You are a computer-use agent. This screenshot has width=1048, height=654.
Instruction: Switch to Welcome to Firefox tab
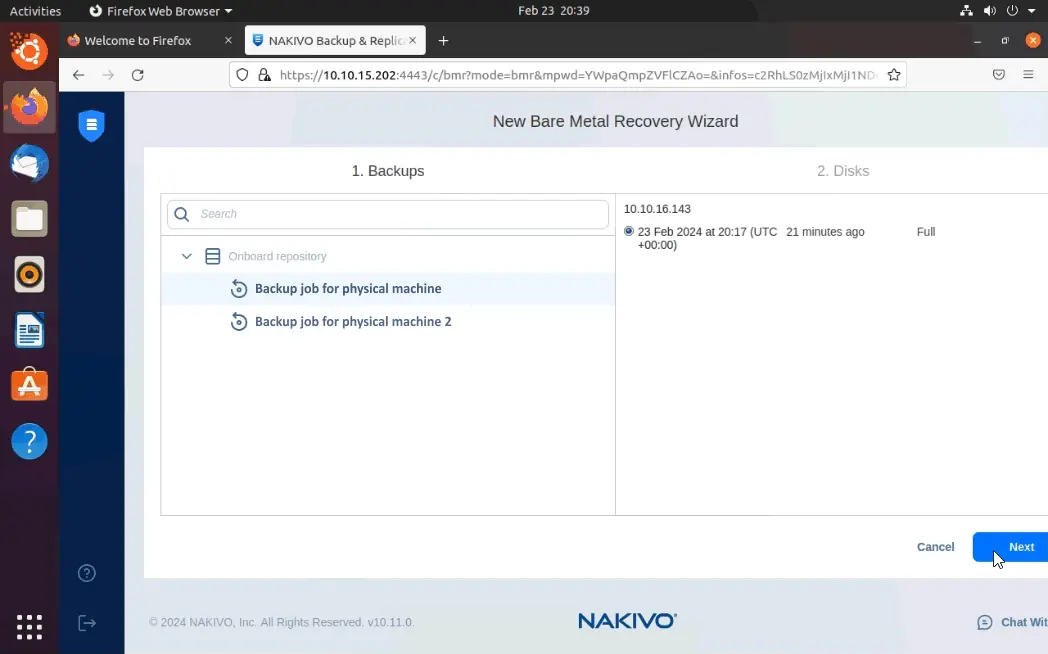click(148, 41)
